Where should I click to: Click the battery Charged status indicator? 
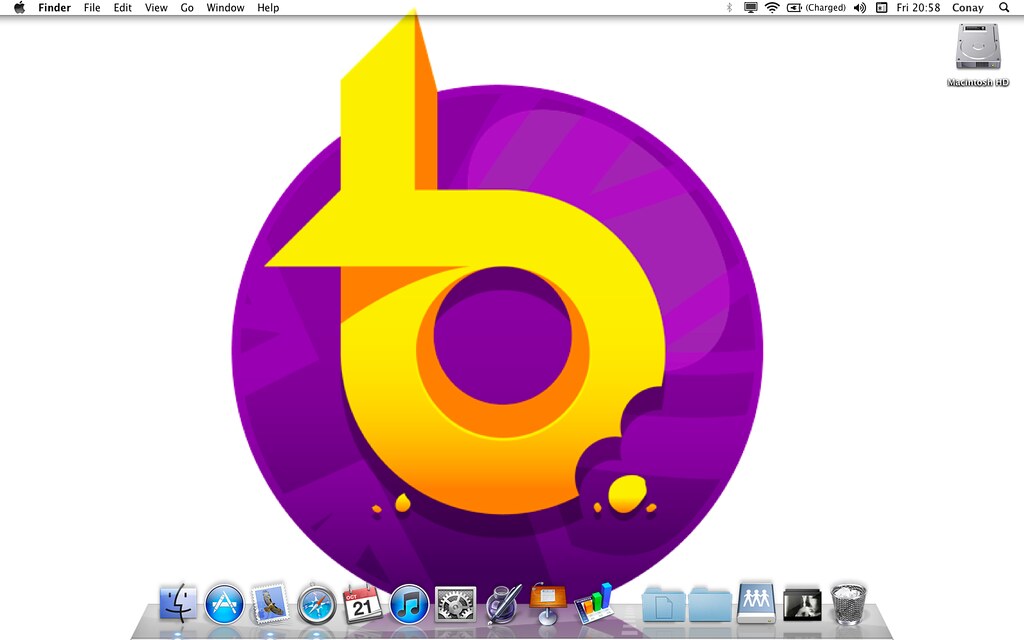816,8
